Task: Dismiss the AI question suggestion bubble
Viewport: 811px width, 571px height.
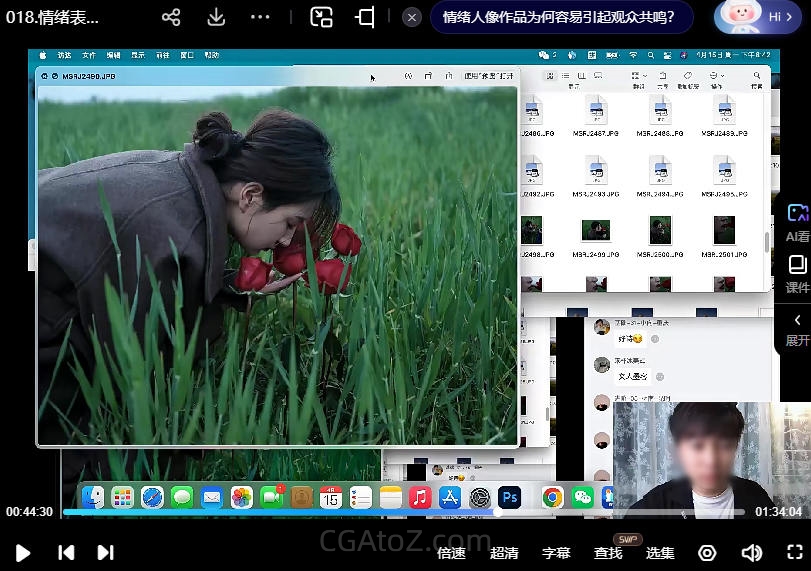Action: 412,17
